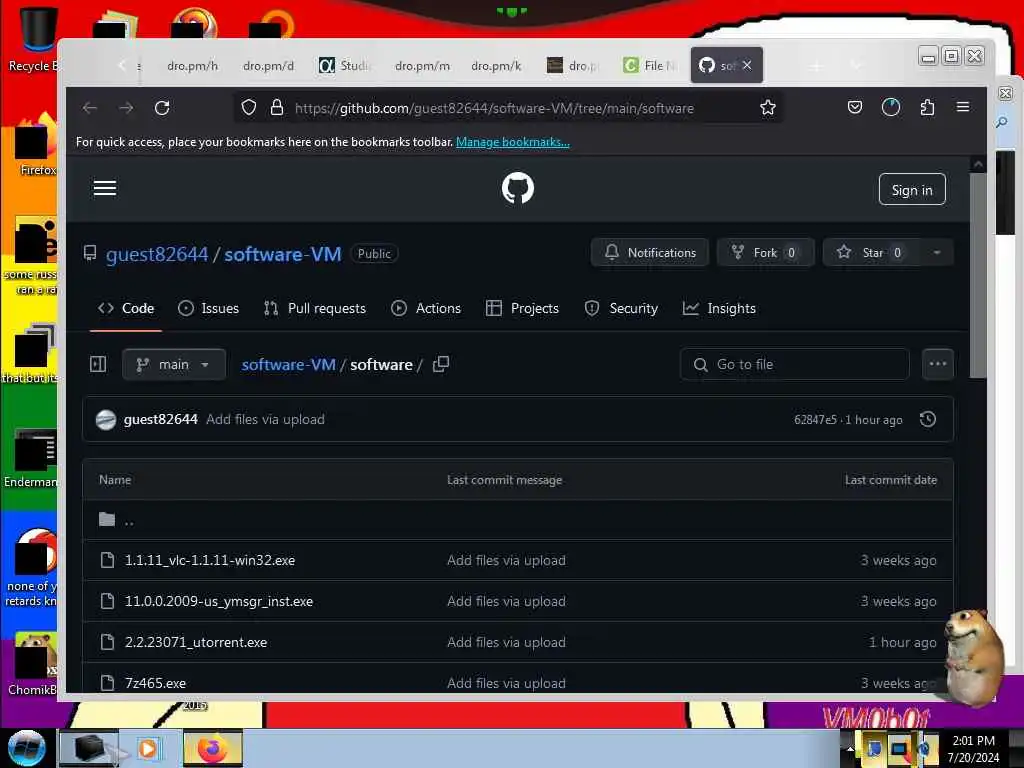Viewport: 1024px width, 768px height.
Task: Switch to the Studio tab
Action: point(345,65)
